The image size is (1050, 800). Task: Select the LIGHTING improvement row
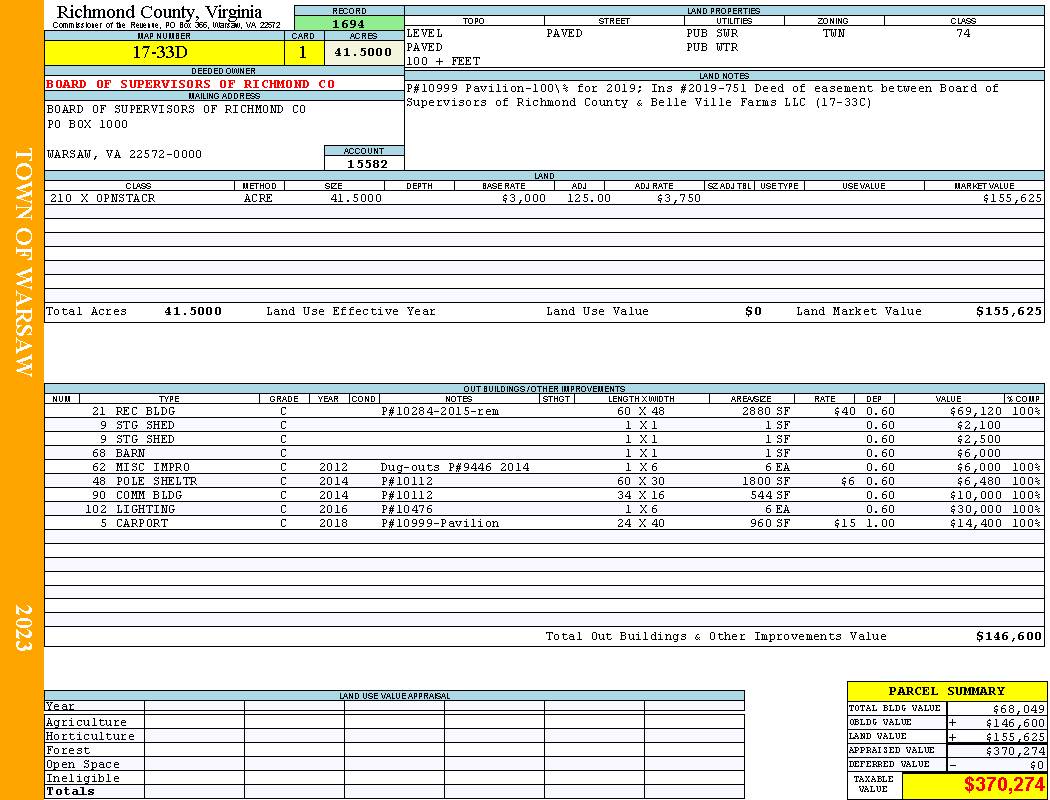pos(544,509)
